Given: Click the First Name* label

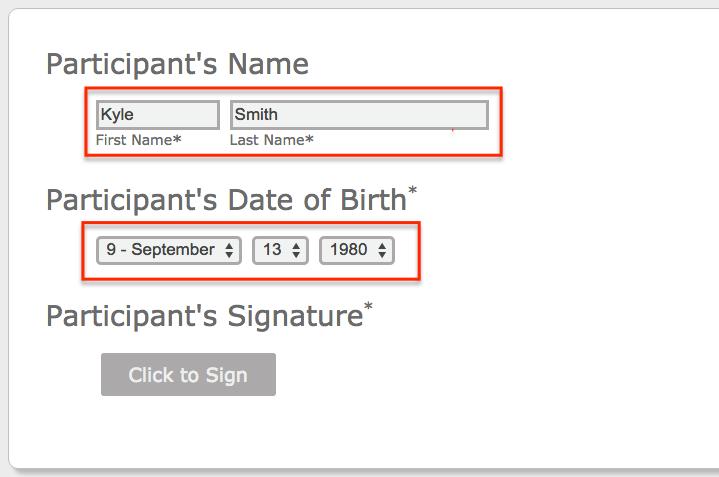Looking at the screenshot, I should coord(138,140).
